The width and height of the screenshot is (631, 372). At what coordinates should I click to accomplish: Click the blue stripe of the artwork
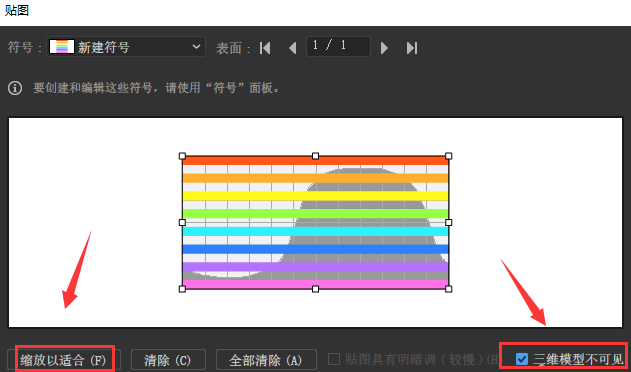click(x=316, y=249)
